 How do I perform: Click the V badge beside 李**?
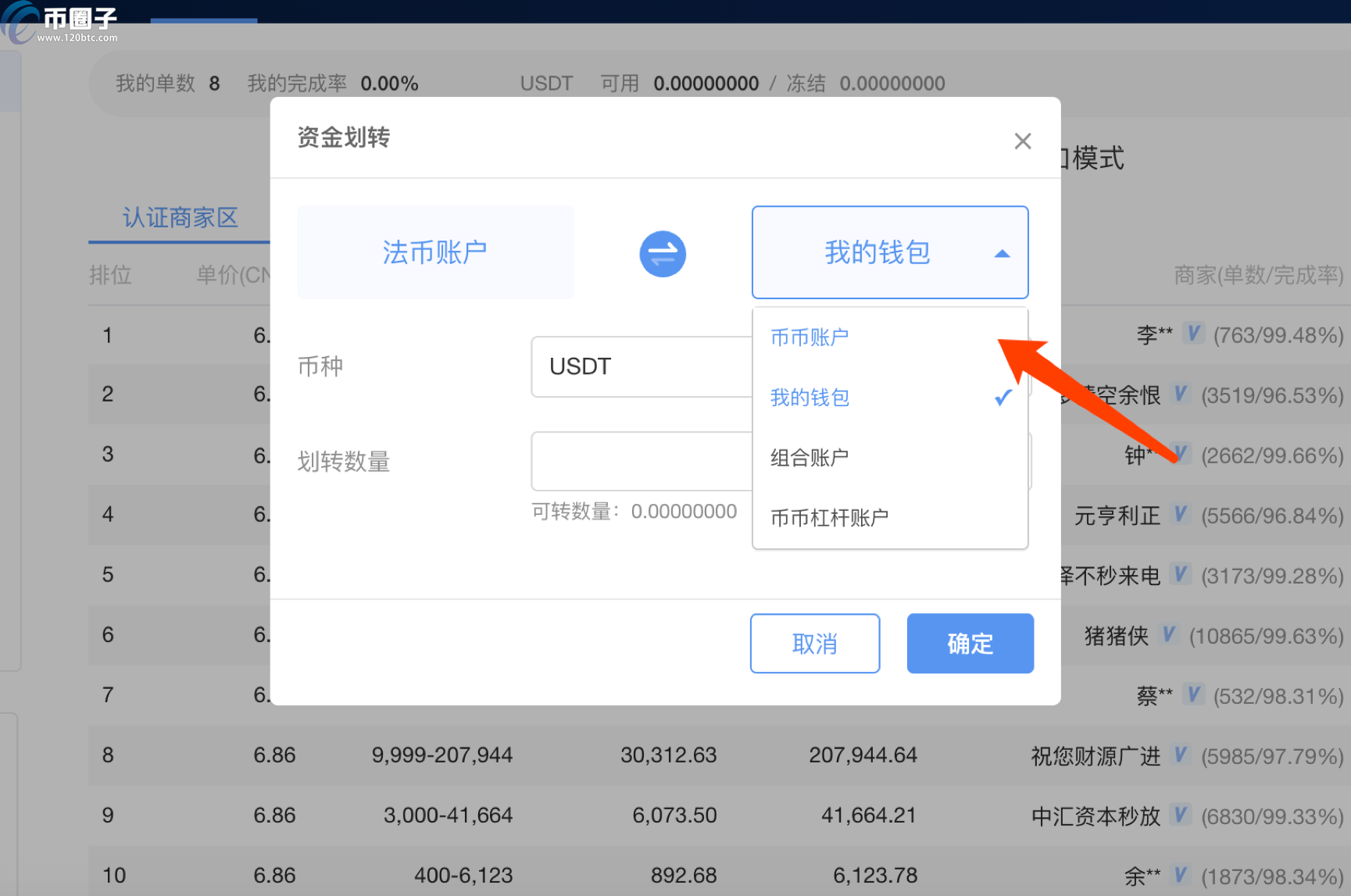pyautogui.click(x=1193, y=334)
